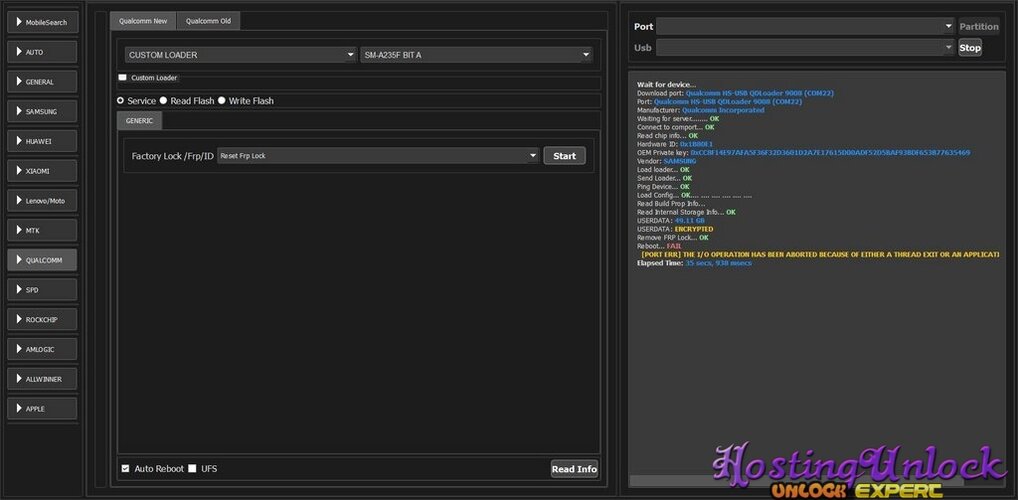Click the 'Wait for device...' log line
Viewport: 1018px width, 500px height.
point(666,85)
